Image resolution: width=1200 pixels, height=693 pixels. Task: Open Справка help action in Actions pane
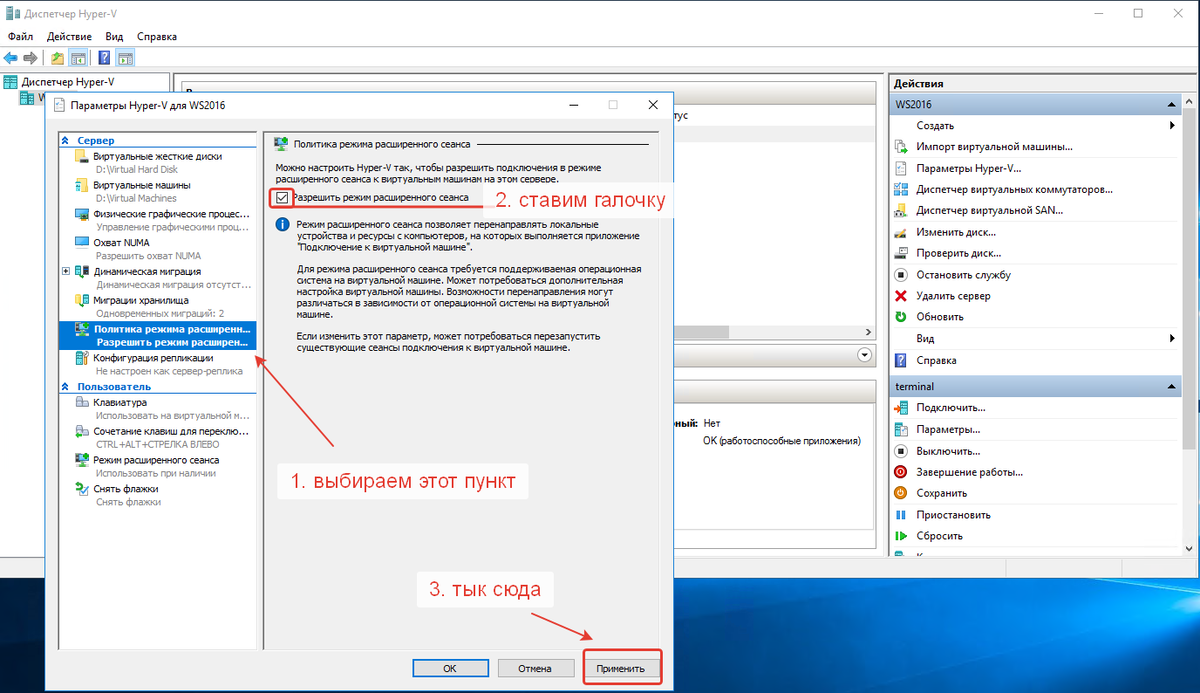[x=936, y=360]
